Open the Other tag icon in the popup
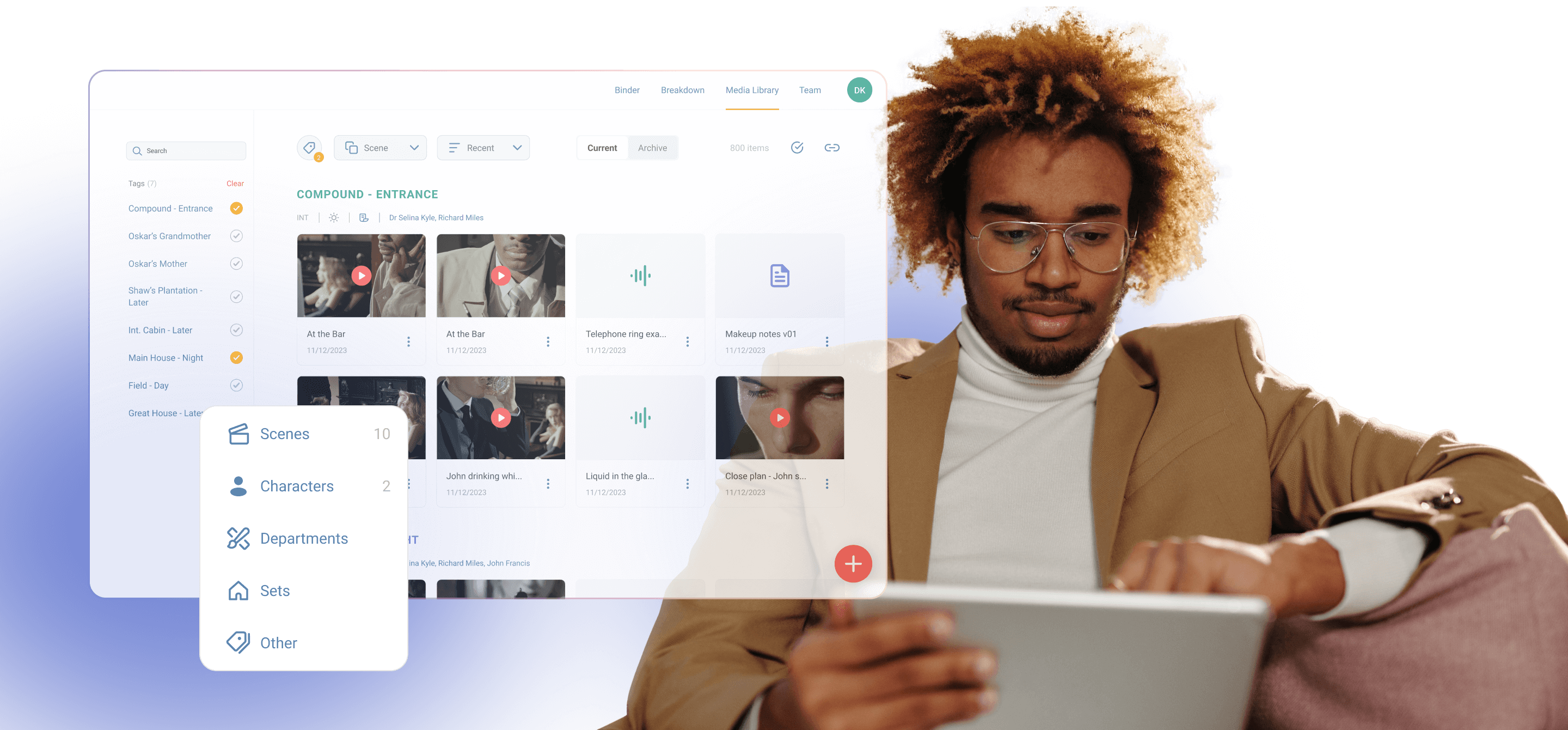 pos(238,642)
